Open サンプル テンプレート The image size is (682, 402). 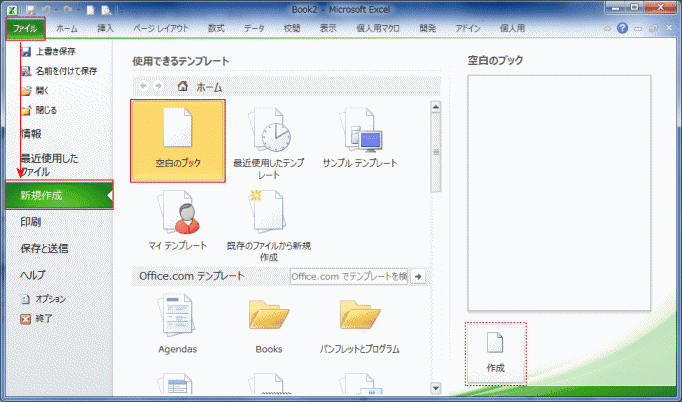(x=360, y=138)
